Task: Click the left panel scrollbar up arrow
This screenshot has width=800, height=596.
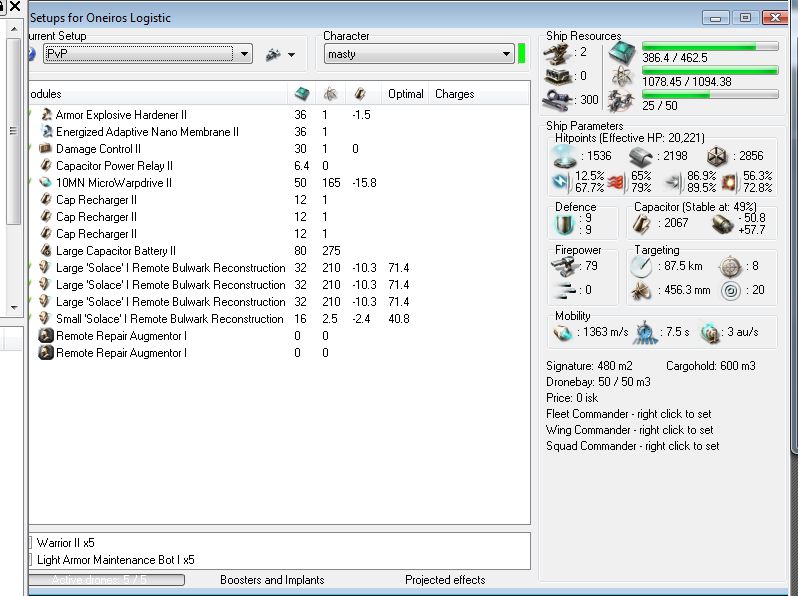Action: tap(14, 29)
